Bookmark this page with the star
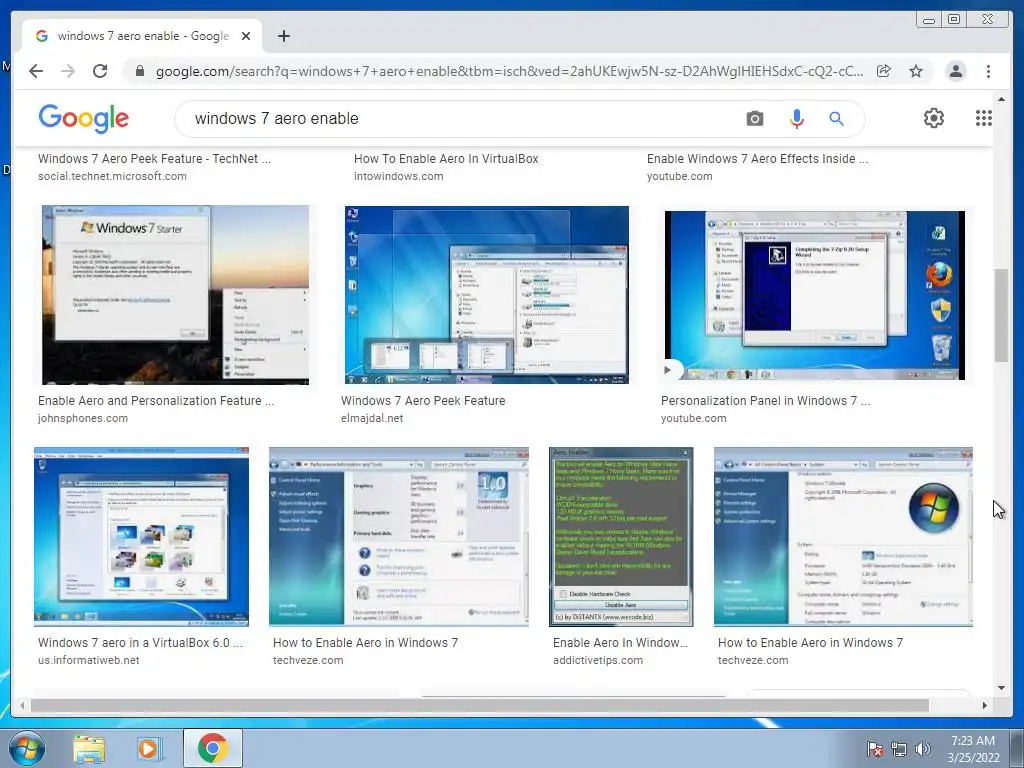 coord(916,71)
